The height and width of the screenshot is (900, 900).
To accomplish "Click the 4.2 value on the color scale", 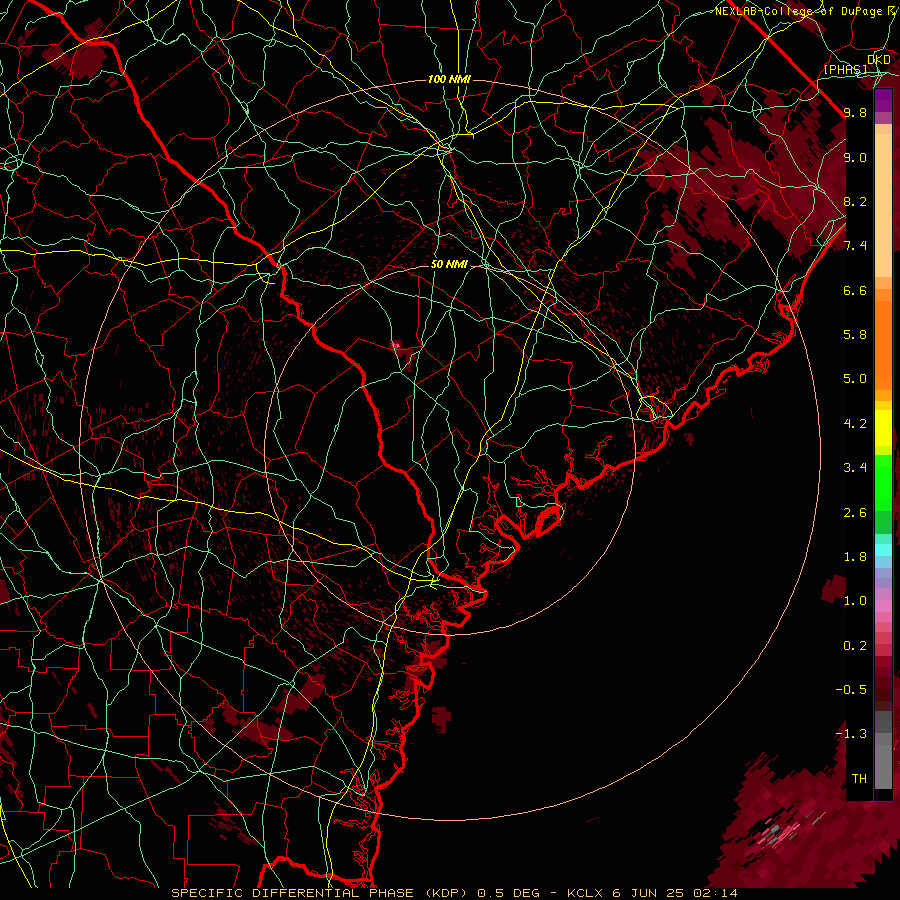I will click(x=855, y=424).
